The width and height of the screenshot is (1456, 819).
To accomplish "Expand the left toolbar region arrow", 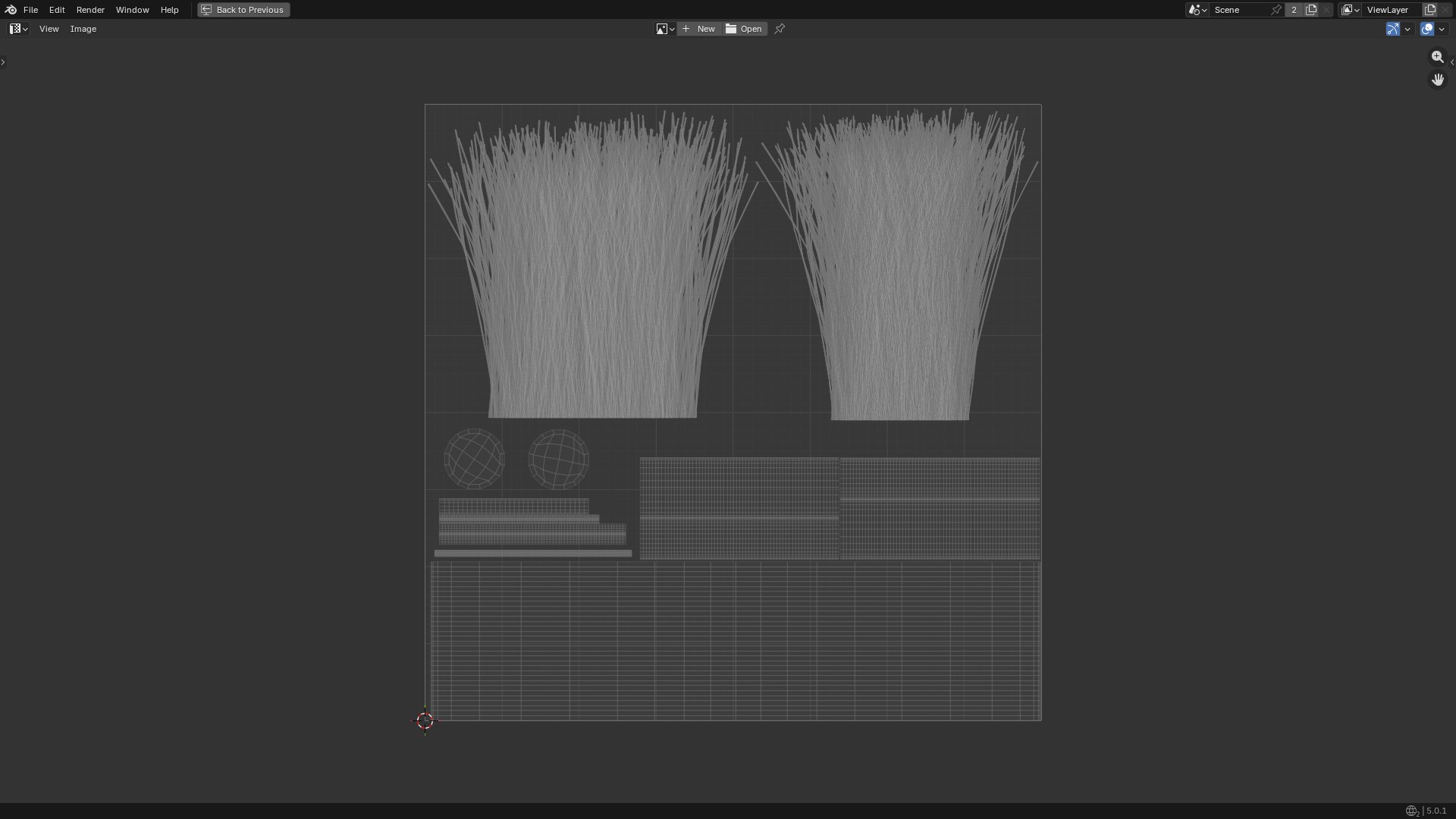I will tap(3, 62).
